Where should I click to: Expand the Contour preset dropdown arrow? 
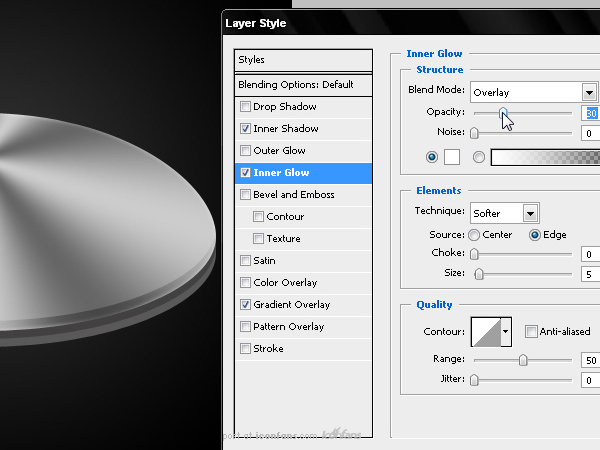coord(506,332)
